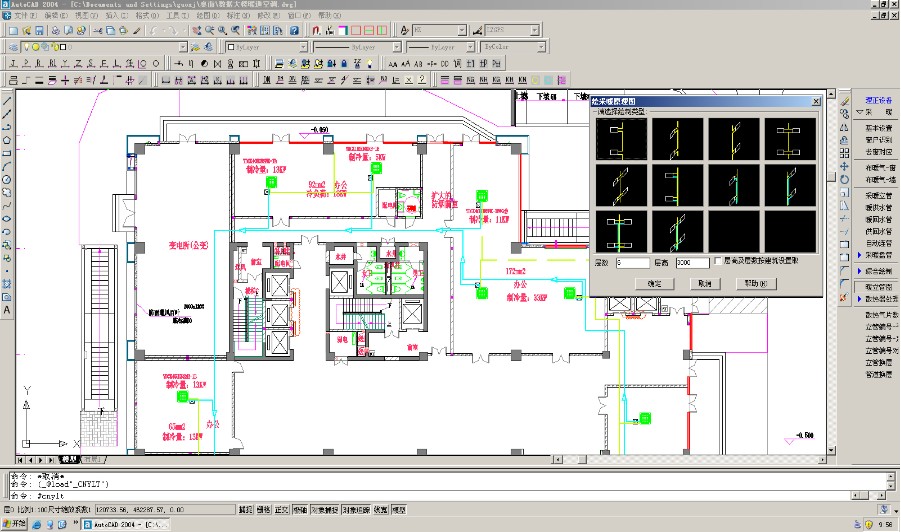Open the 文件 (File) menu
The height and width of the screenshot is (532, 901).
[20, 16]
